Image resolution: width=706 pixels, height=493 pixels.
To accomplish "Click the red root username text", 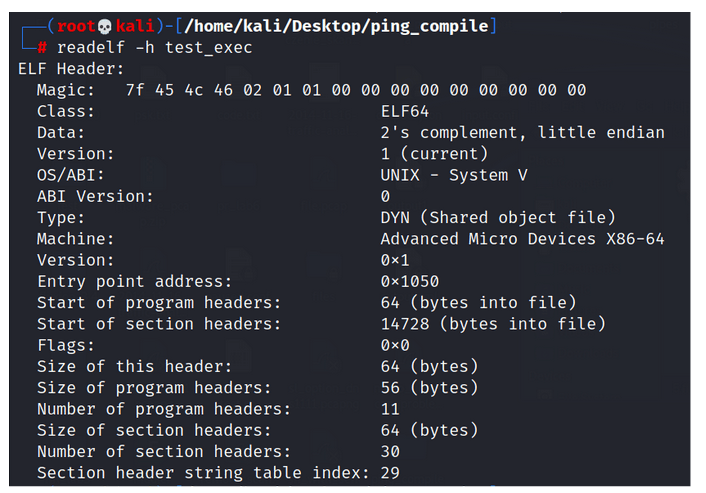I will (76, 26).
